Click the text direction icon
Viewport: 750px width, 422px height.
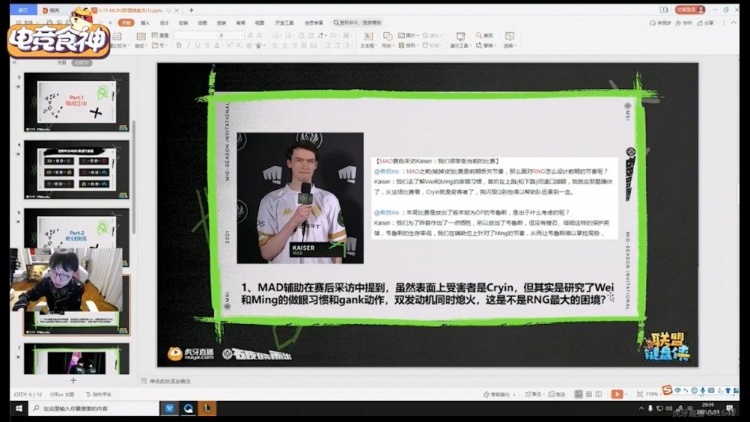pos(322,35)
